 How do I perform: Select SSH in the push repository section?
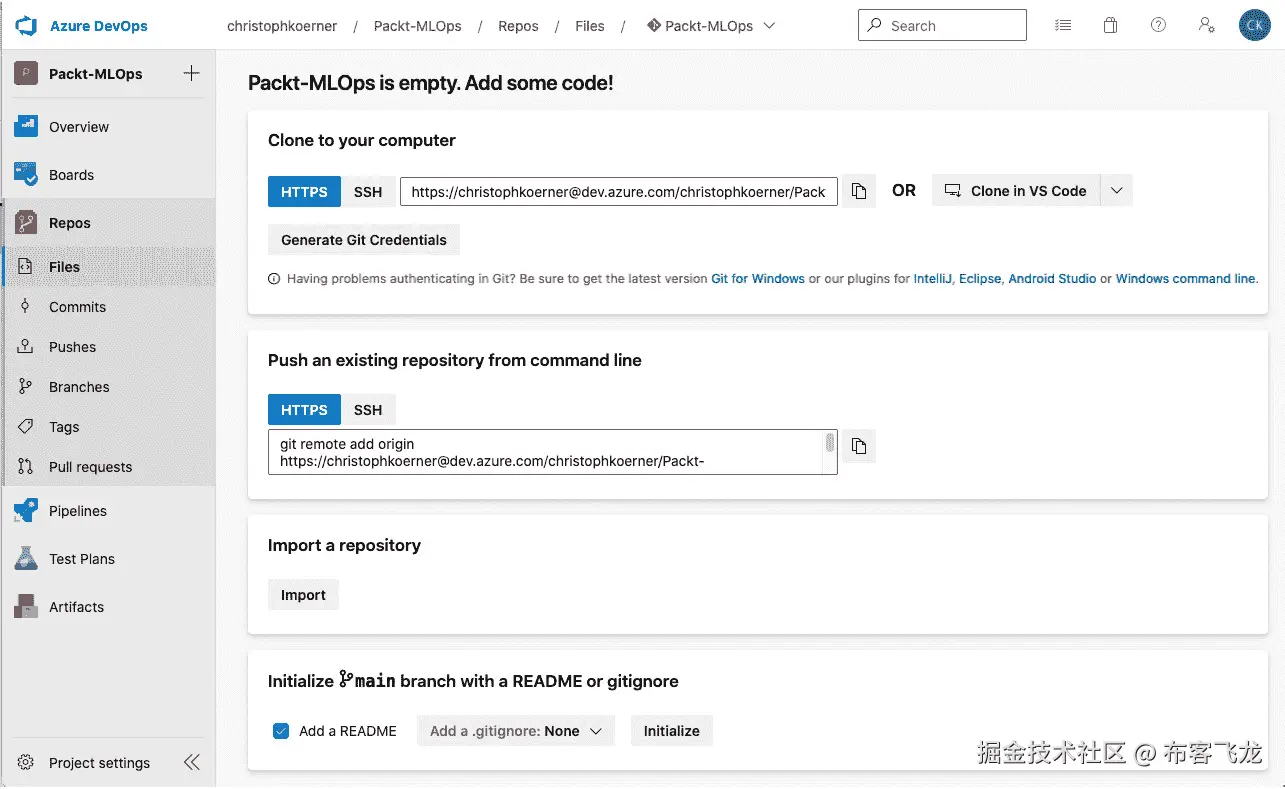coord(368,410)
